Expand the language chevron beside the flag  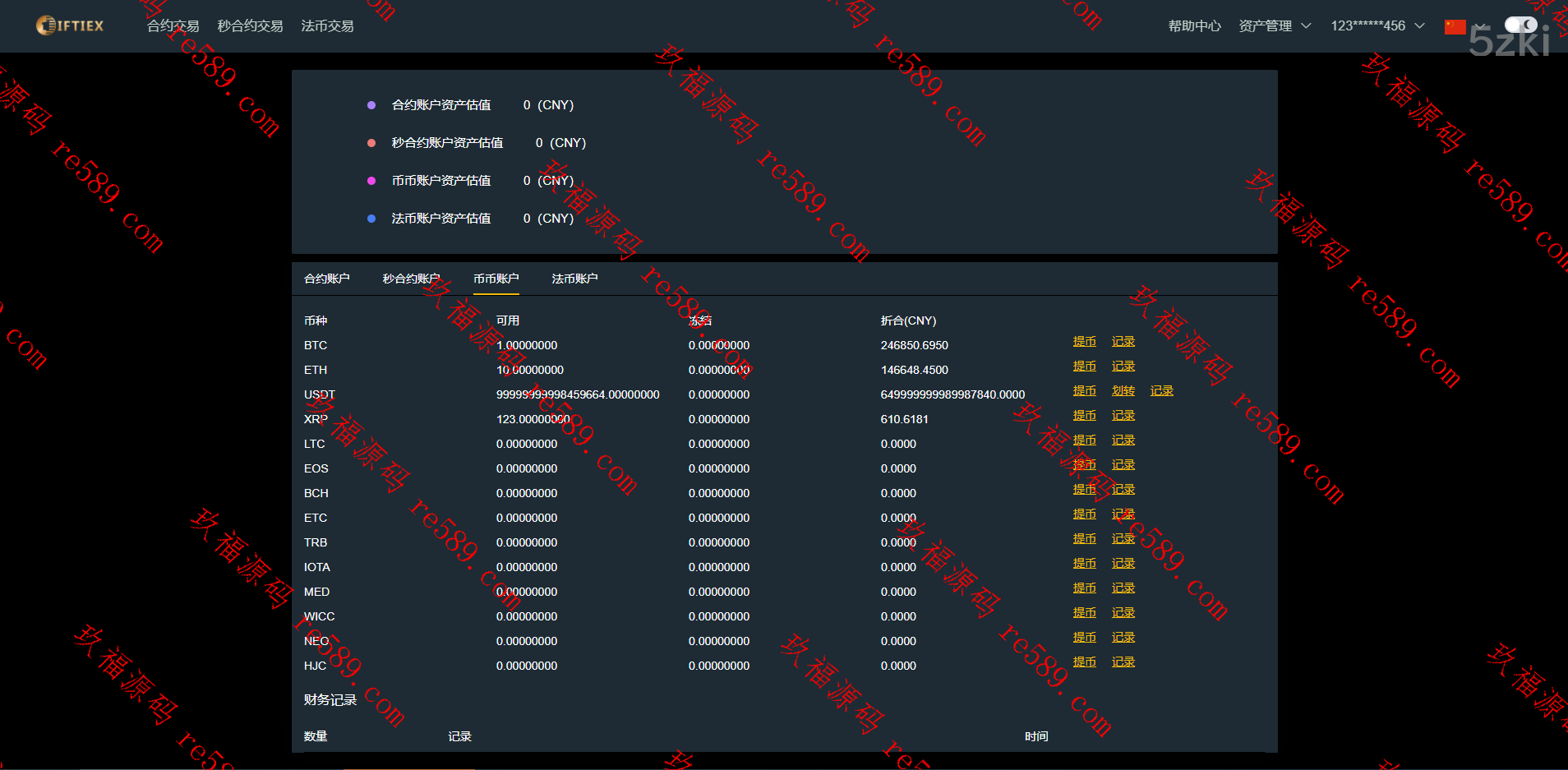1479,26
